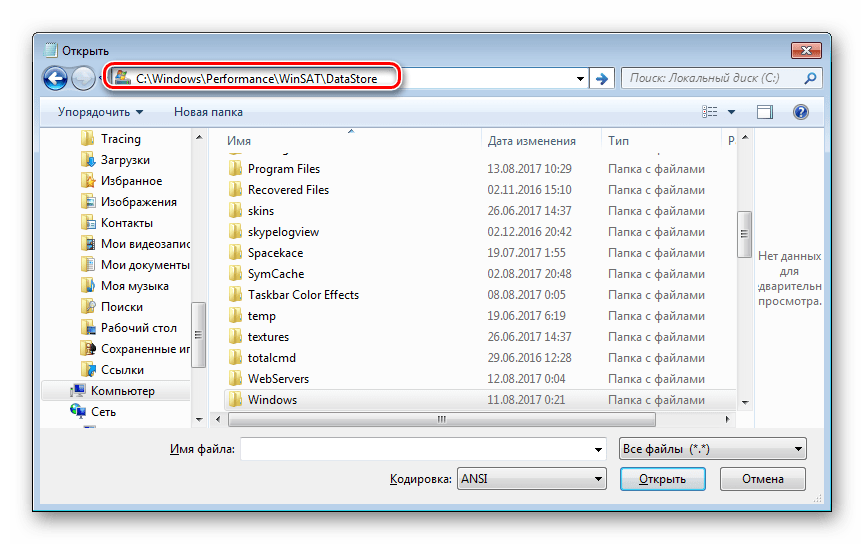Select Контакты in the navigation tree
The image size is (864, 544).
point(127,223)
